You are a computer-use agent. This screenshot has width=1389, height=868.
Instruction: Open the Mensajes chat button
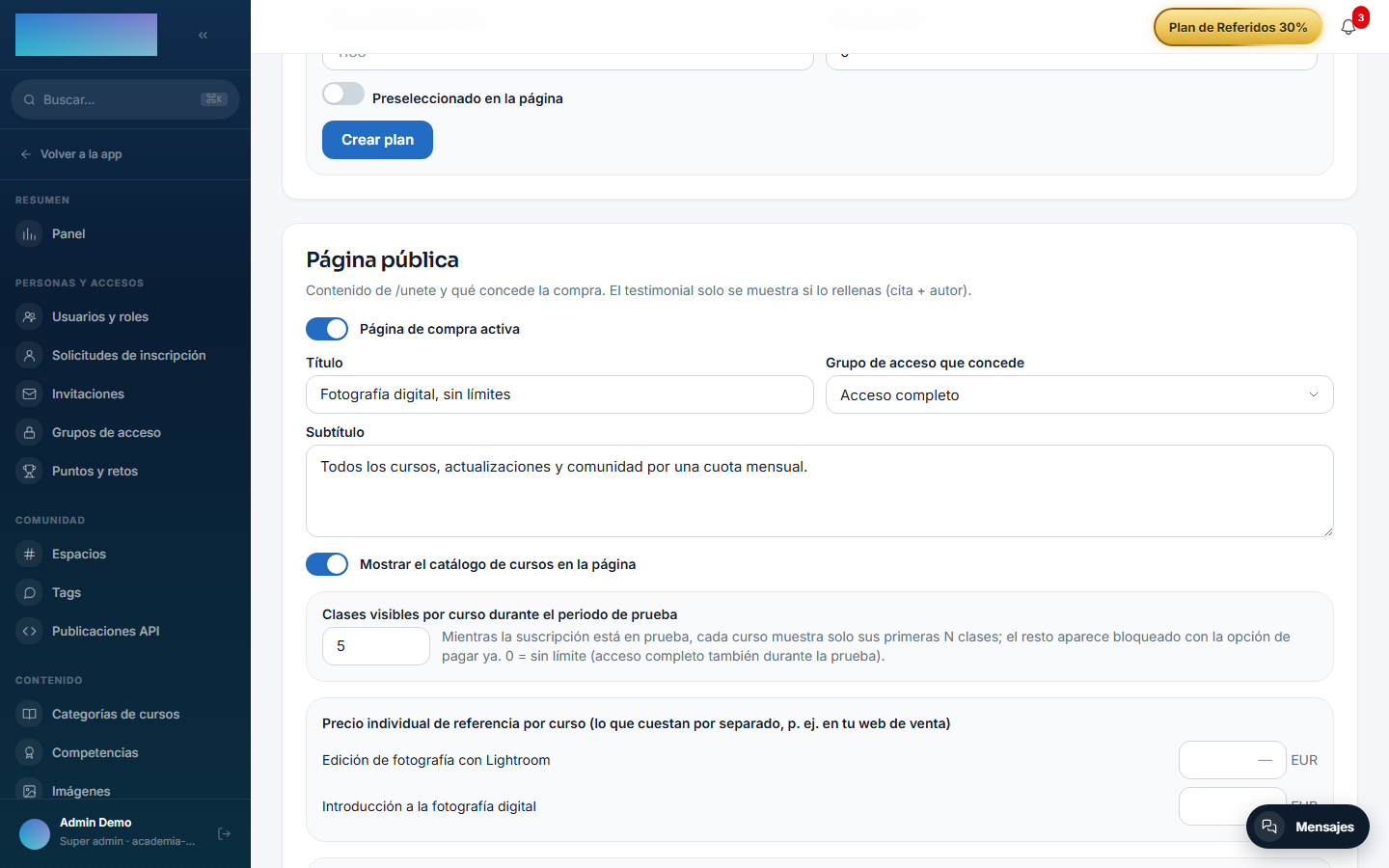tap(1308, 827)
